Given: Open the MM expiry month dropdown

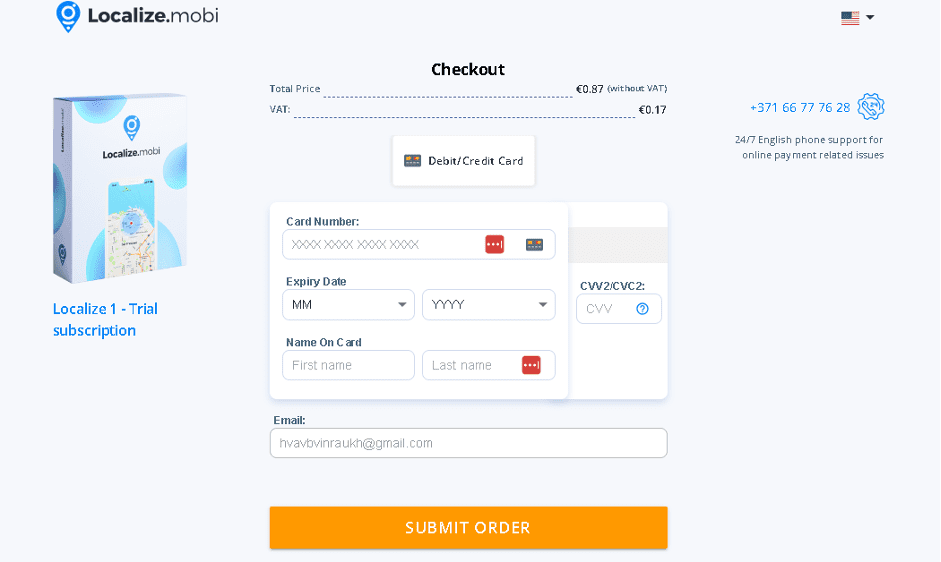Looking at the screenshot, I should point(348,304).
